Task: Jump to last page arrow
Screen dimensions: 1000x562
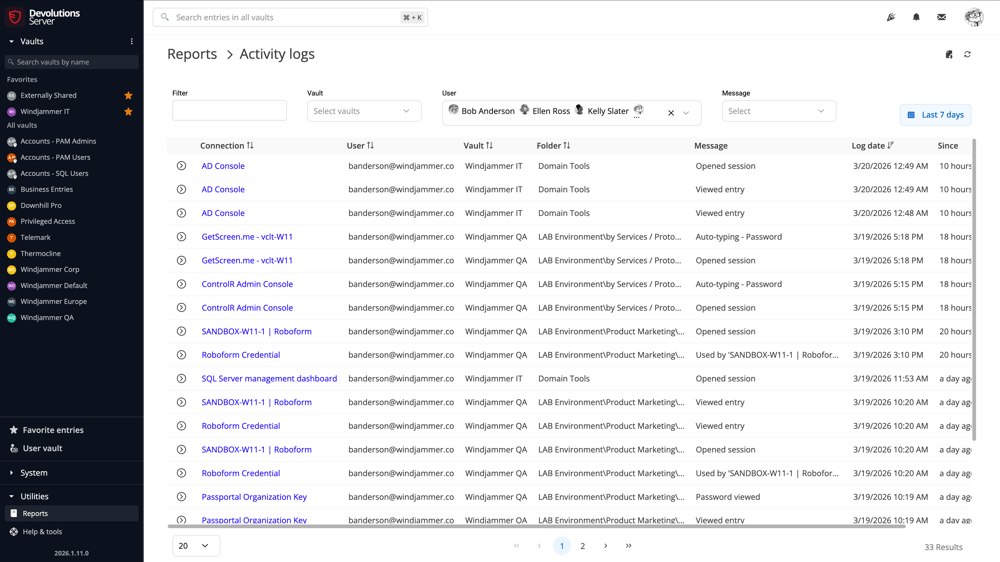Action: [628, 546]
